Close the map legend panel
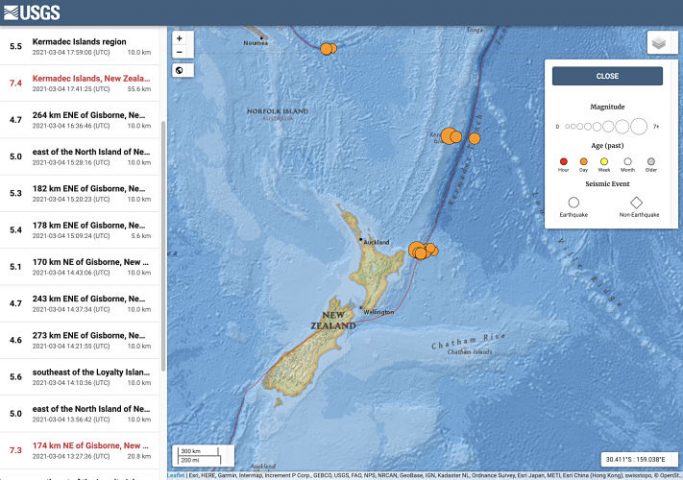The image size is (683, 480). coord(607,76)
